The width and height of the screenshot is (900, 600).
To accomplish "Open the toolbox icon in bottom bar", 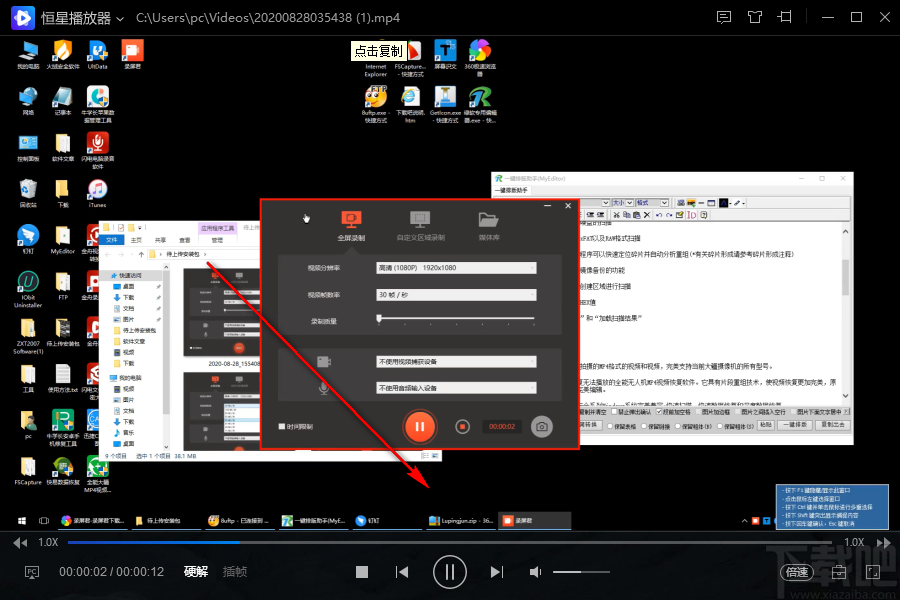I will point(839,572).
